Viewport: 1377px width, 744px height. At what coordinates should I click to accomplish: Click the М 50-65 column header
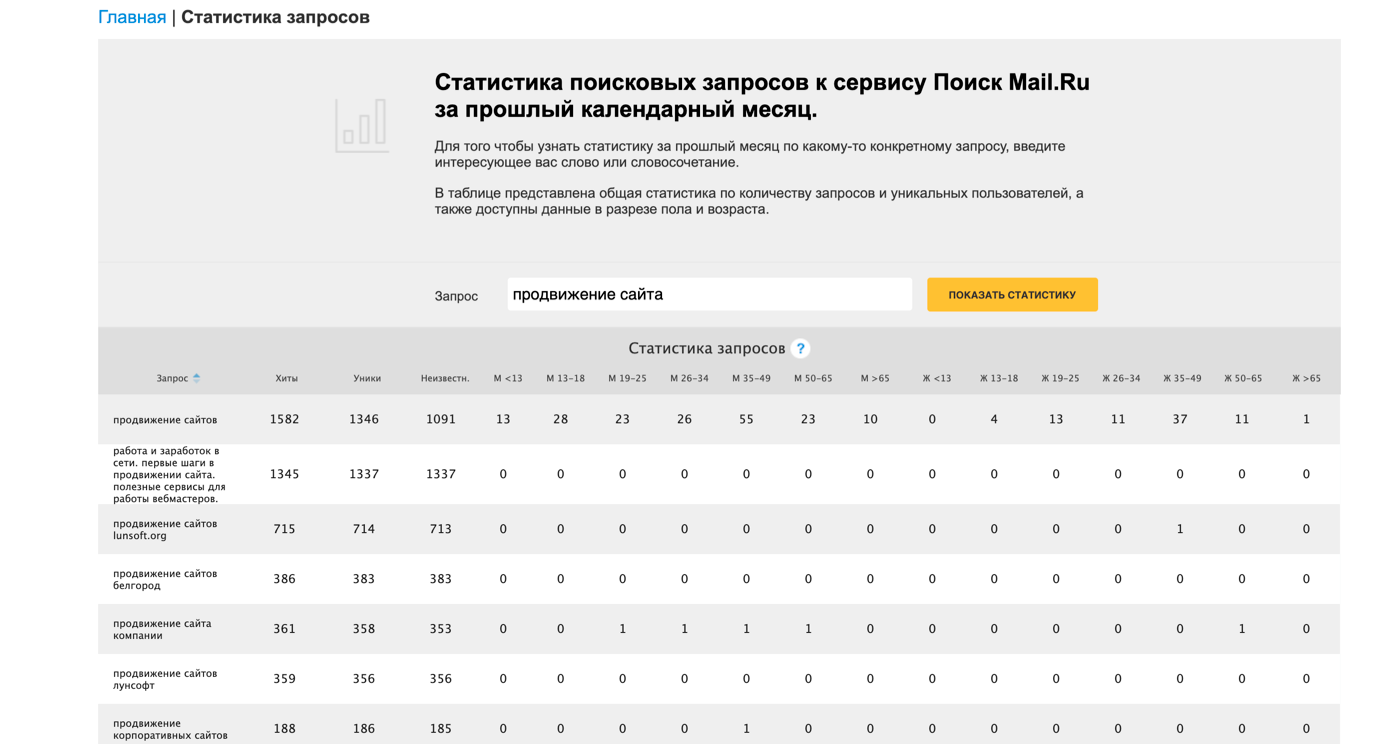(x=813, y=378)
